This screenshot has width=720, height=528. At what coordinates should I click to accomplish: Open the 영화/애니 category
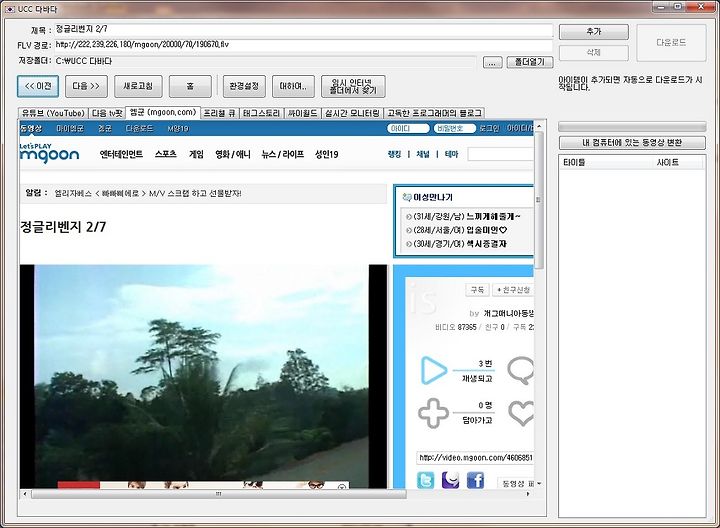pos(233,154)
